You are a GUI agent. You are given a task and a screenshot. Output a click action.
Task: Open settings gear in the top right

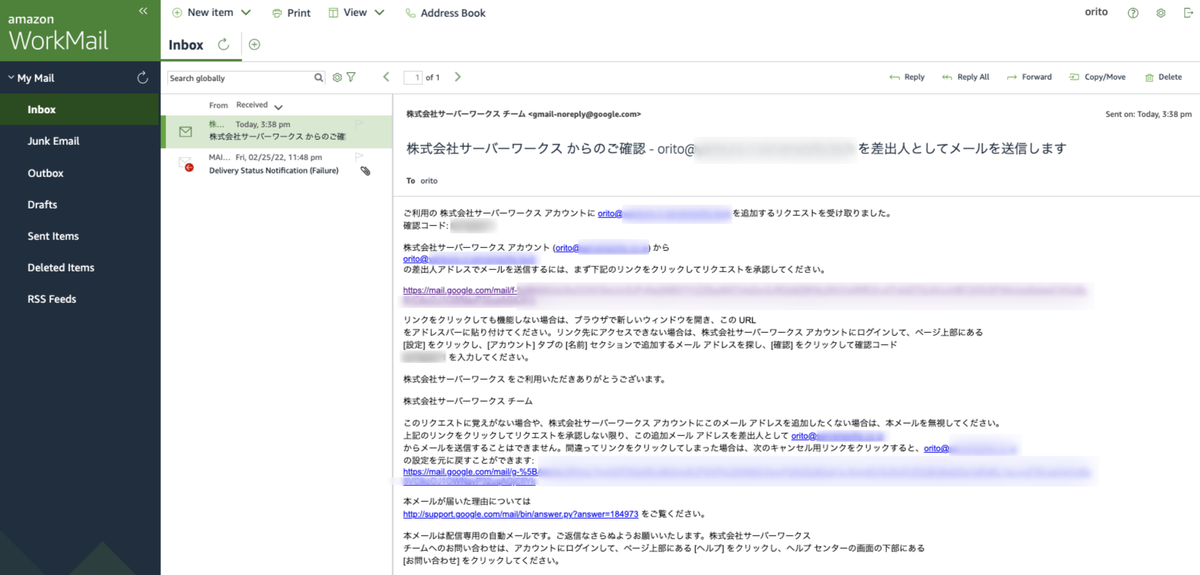click(x=1161, y=13)
